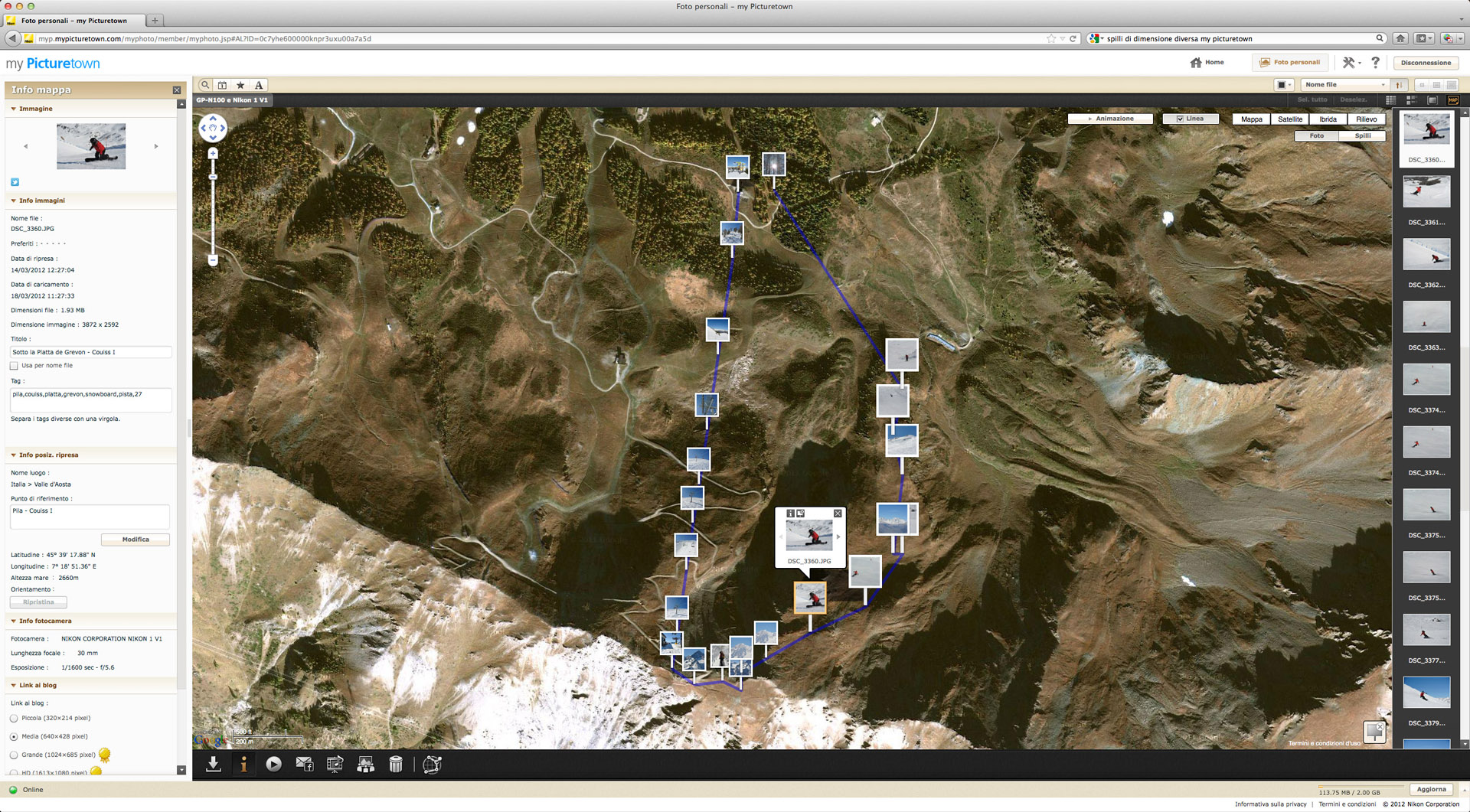Switch map to Mappa view
The width and height of the screenshot is (1470, 812).
click(1251, 119)
